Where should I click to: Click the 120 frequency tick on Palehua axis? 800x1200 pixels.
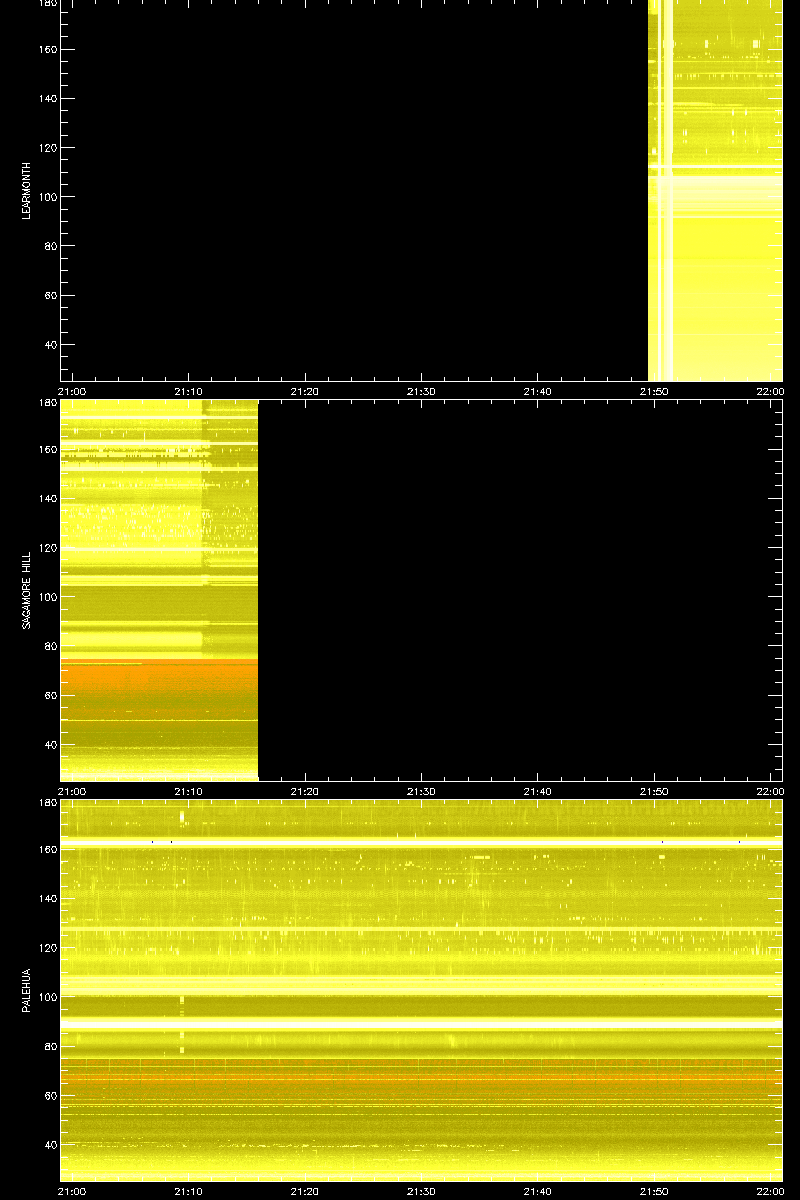(46, 948)
